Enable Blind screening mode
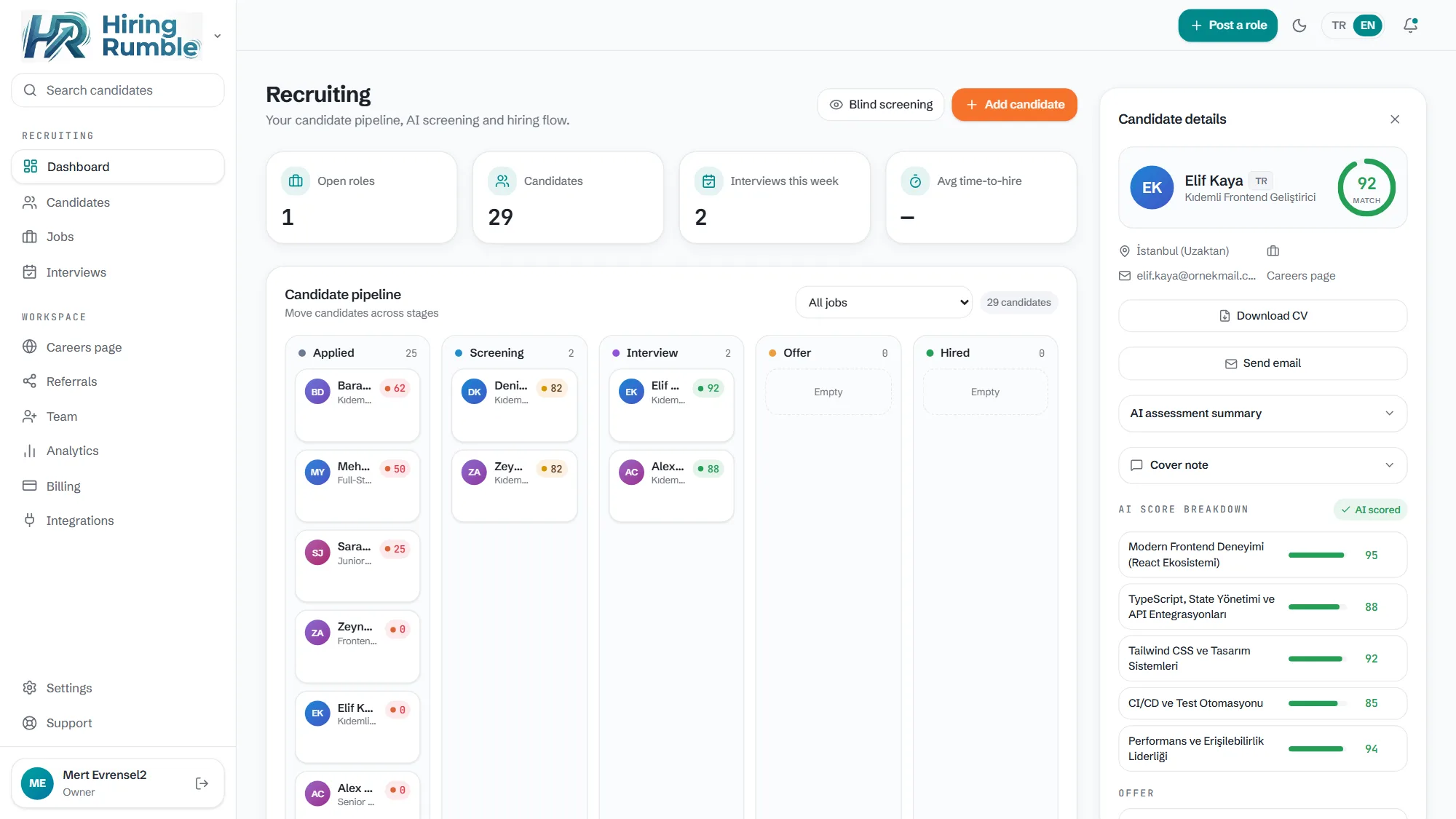Screen dimensions: 1456x819 (x=881, y=105)
